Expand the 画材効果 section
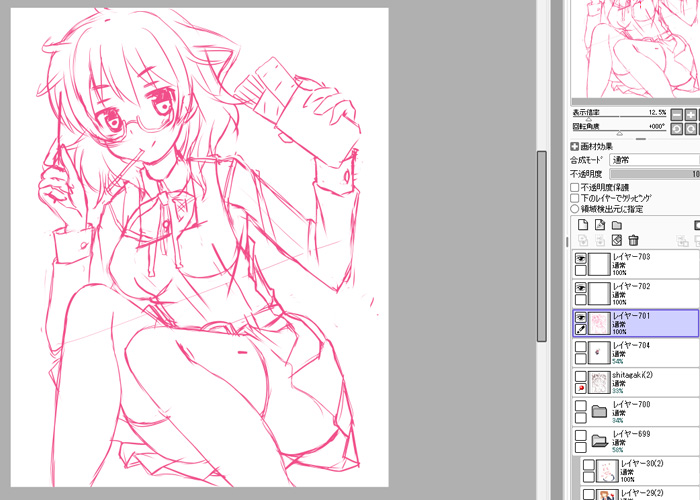This screenshot has width=700, height=500. pyautogui.click(x=575, y=146)
